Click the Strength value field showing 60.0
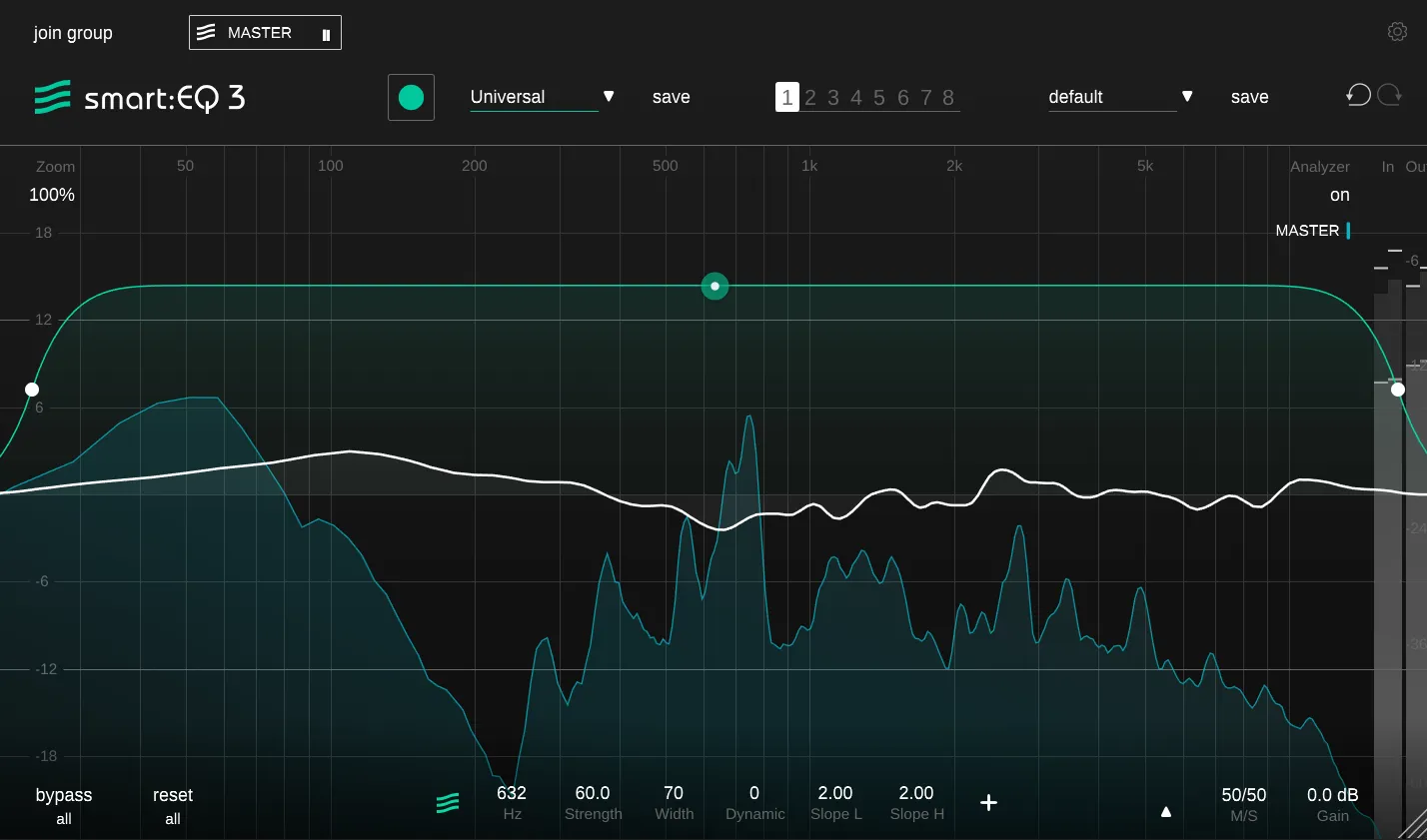This screenshot has width=1427, height=840. coord(593,793)
